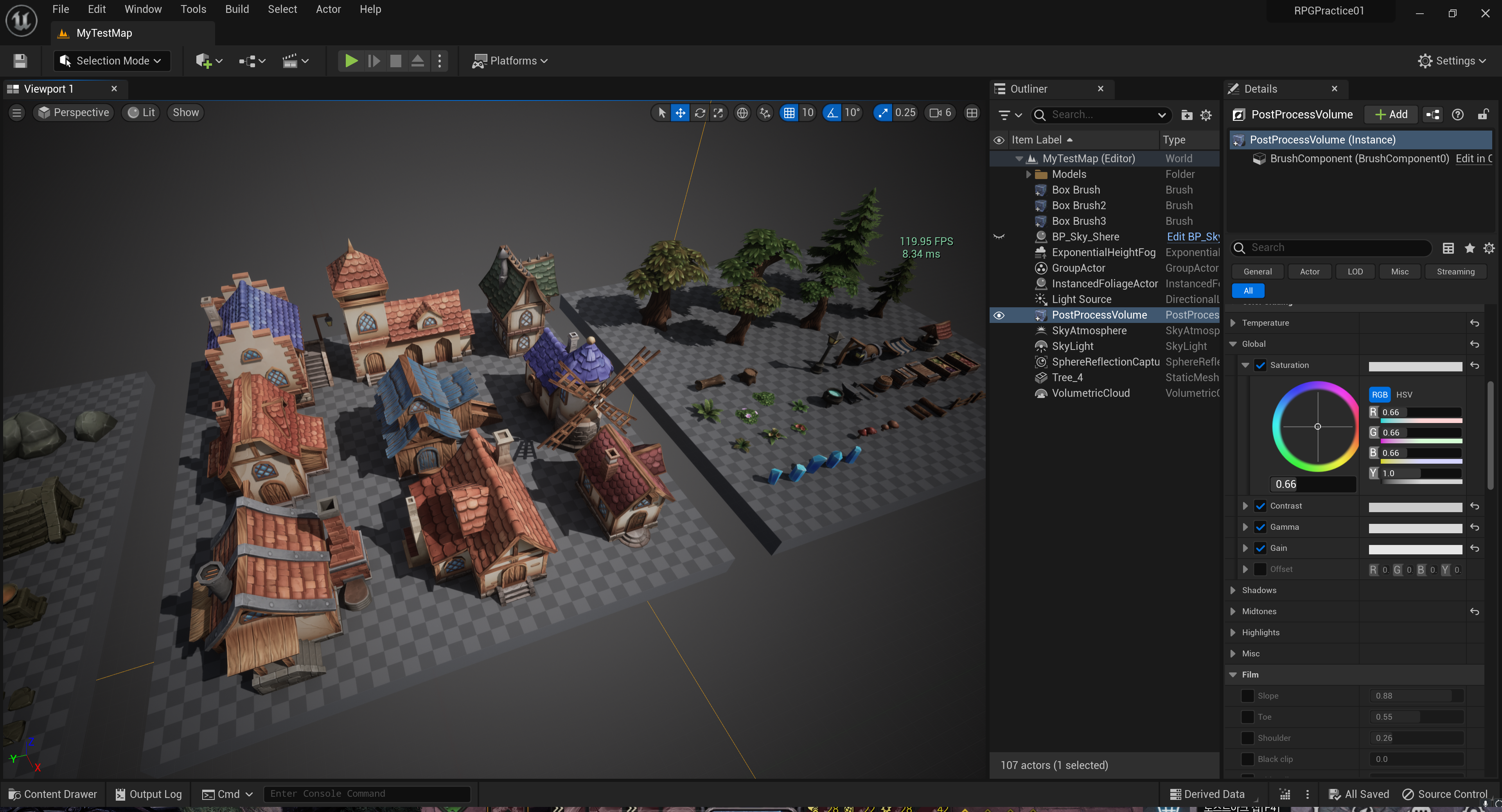This screenshot has width=1502, height=812.
Task: Expand the Models folder
Action: point(1029,174)
